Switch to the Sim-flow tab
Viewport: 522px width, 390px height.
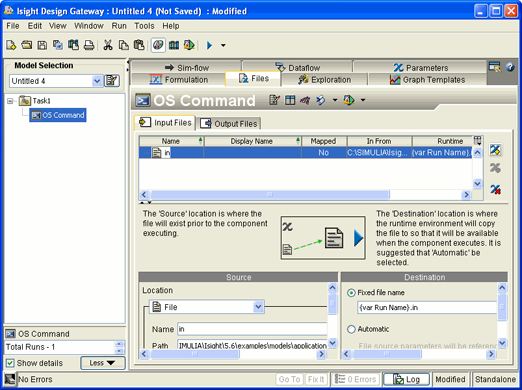(186, 68)
